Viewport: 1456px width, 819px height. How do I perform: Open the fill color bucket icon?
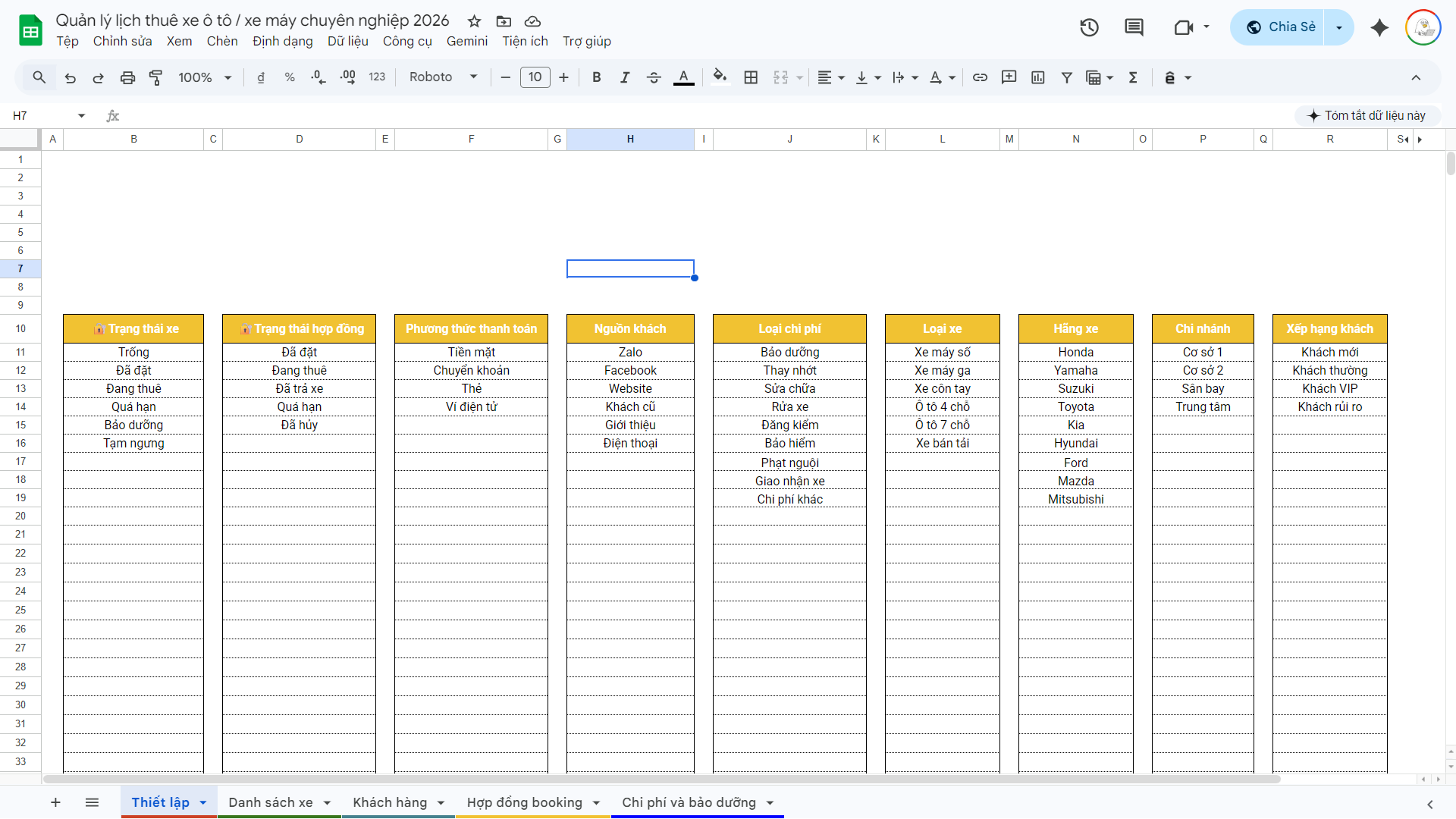pos(720,77)
